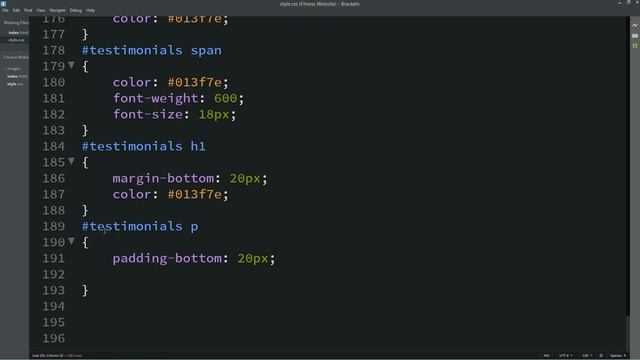
Task: Open the Fitness Website project dropdown
Action: click(16, 57)
